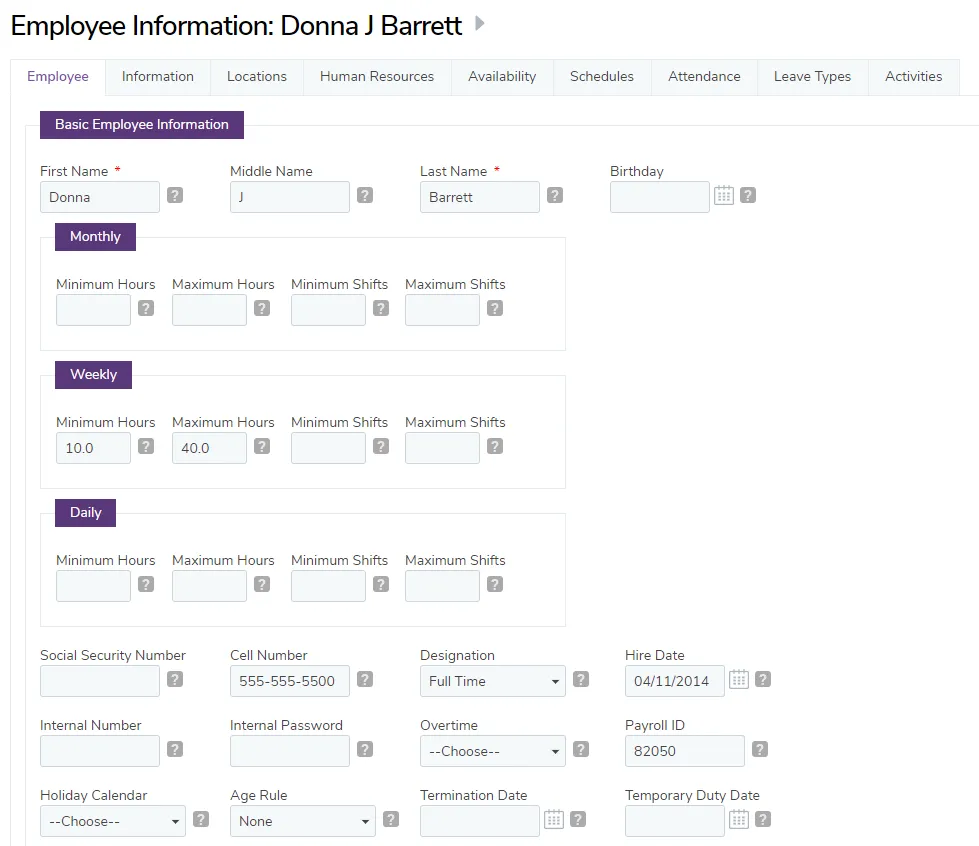Show help for Social Security Number

[175, 679]
